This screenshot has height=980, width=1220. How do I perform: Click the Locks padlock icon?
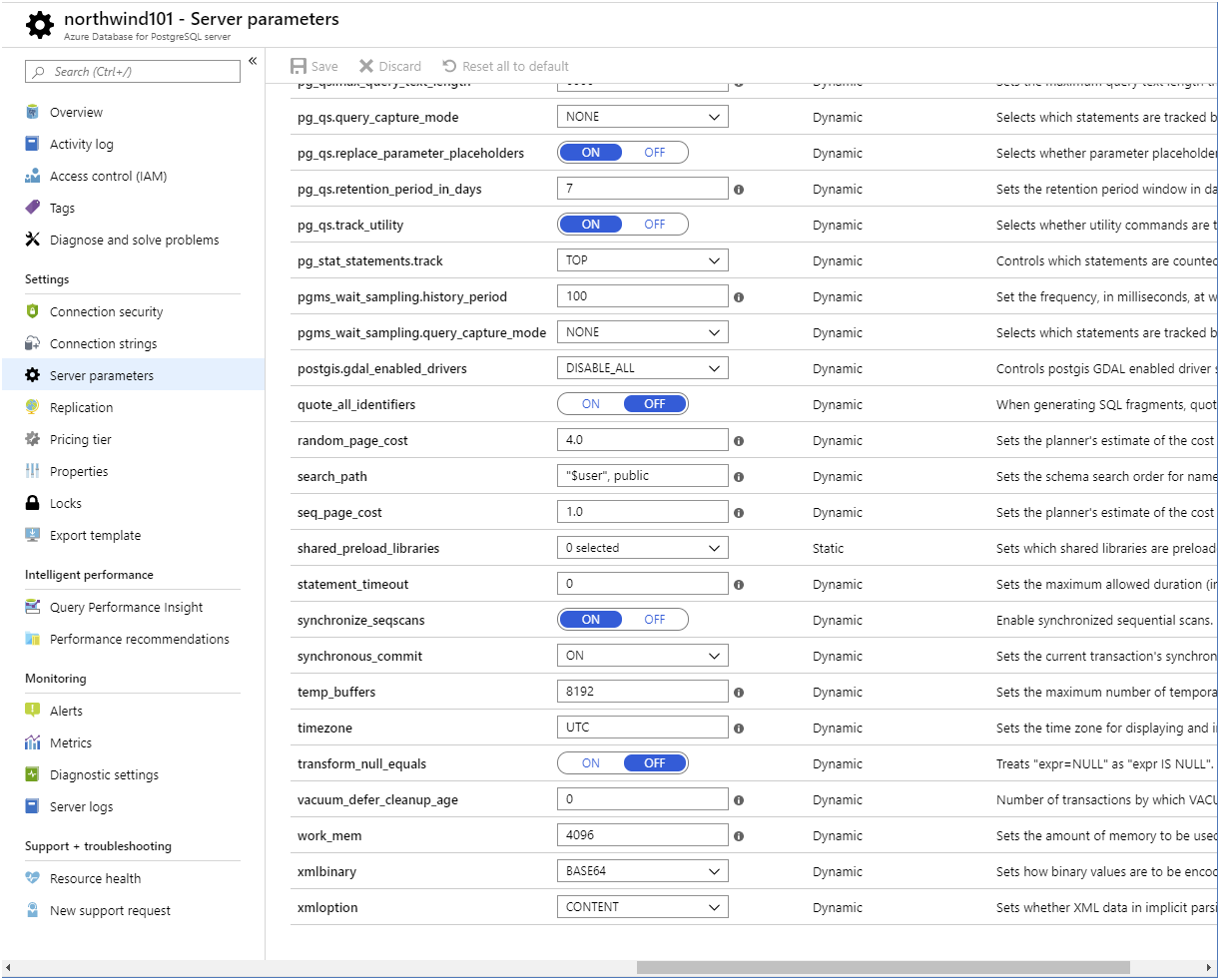coord(33,503)
